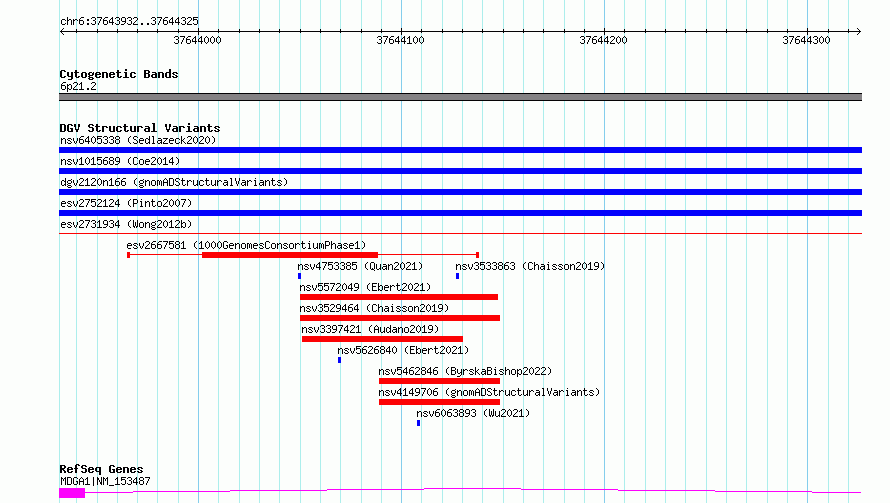Click the blue bar under nsv6405338
The image size is (890, 503).
[460, 150]
